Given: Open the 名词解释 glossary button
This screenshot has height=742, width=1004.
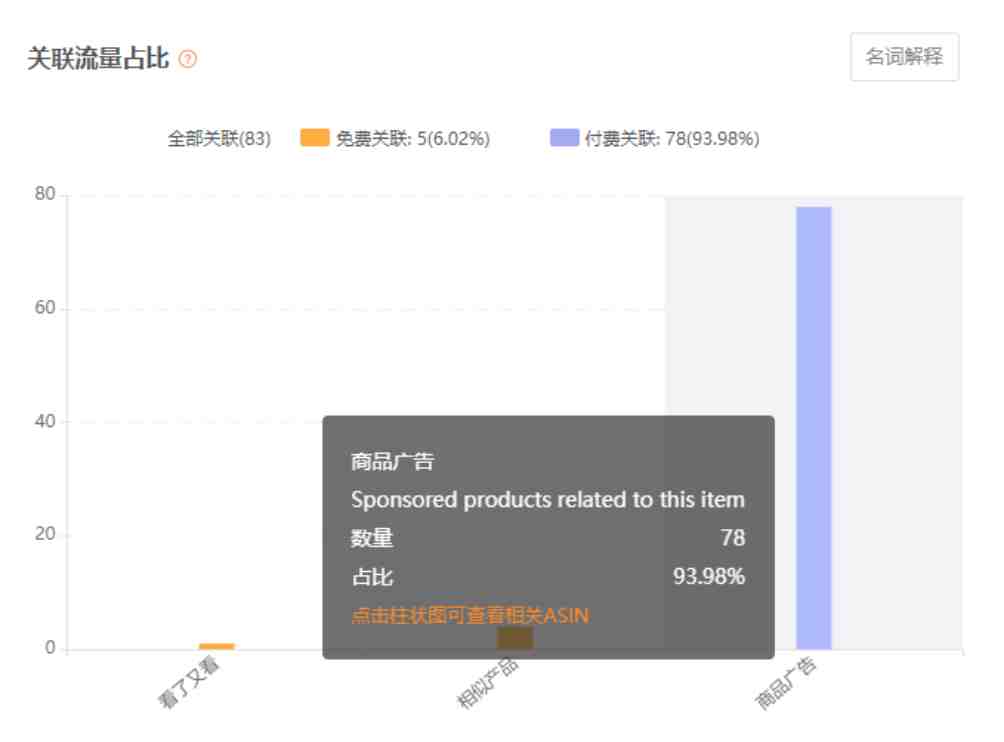Looking at the screenshot, I should pyautogui.click(x=904, y=57).
